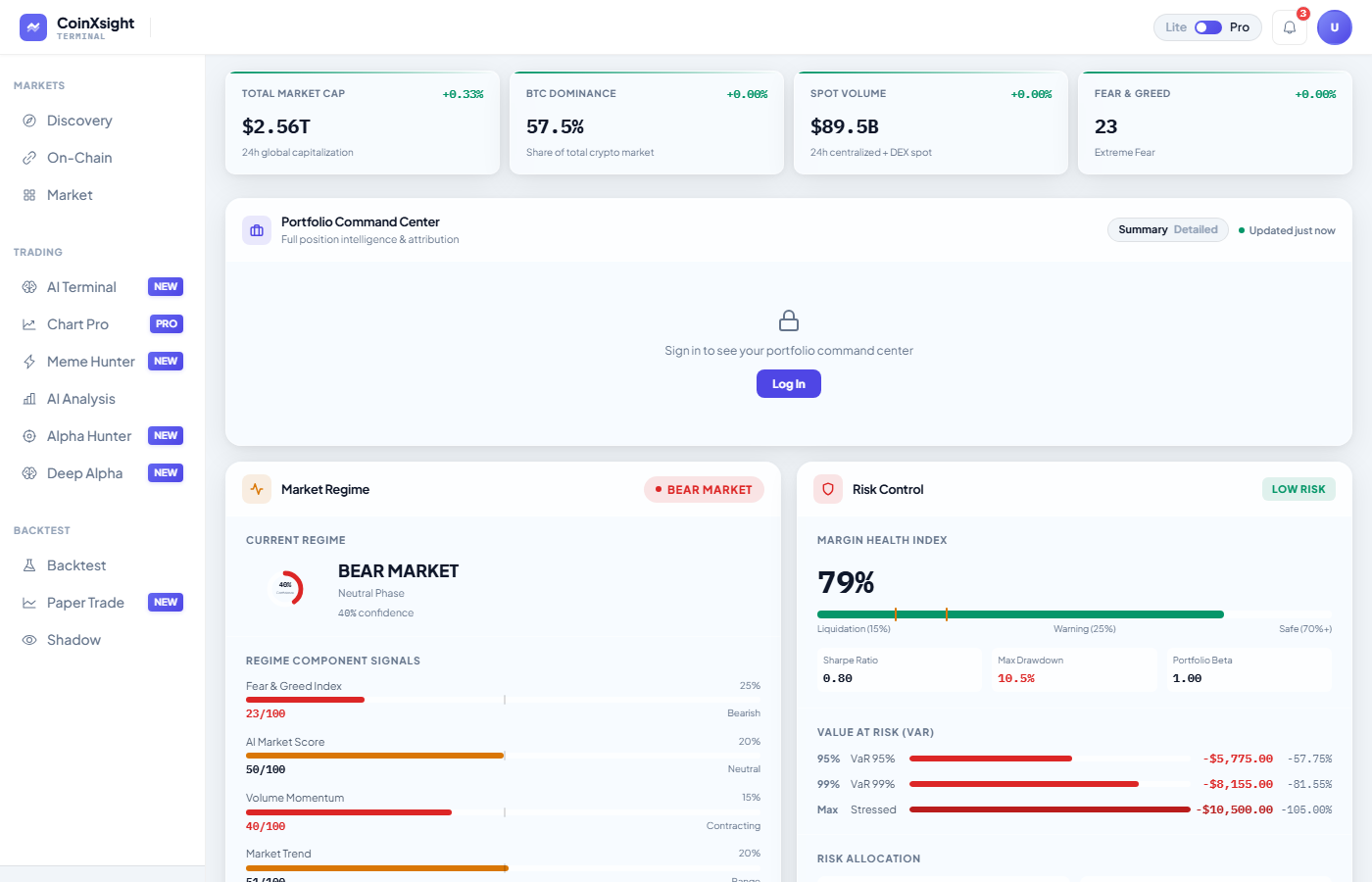1372x882 pixels.
Task: Click the PRO badge next to Chart Pro
Action: click(x=167, y=324)
